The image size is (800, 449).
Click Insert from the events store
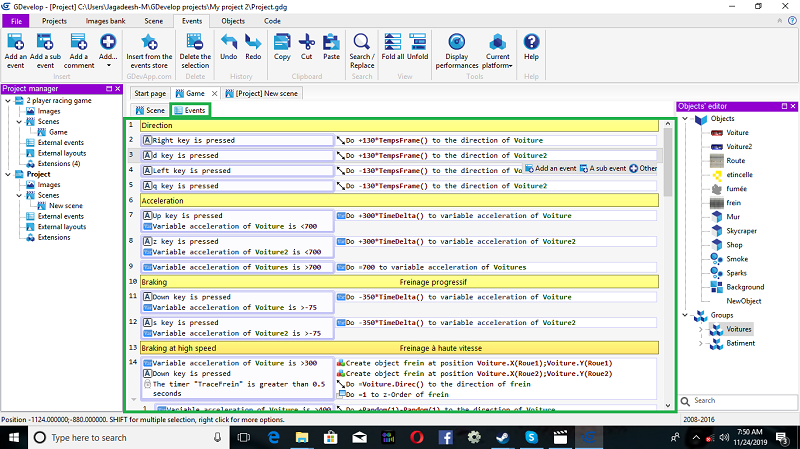[149, 43]
